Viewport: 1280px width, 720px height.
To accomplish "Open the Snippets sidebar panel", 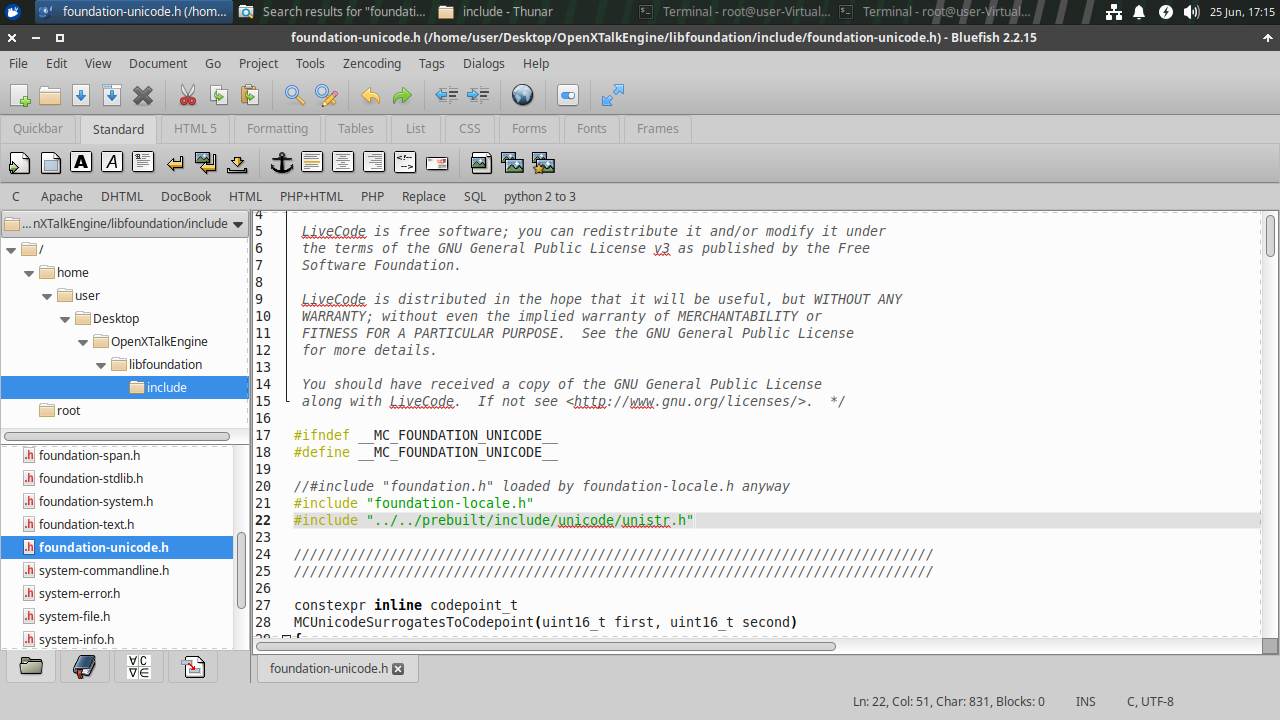I will pyautogui.click(x=193, y=667).
